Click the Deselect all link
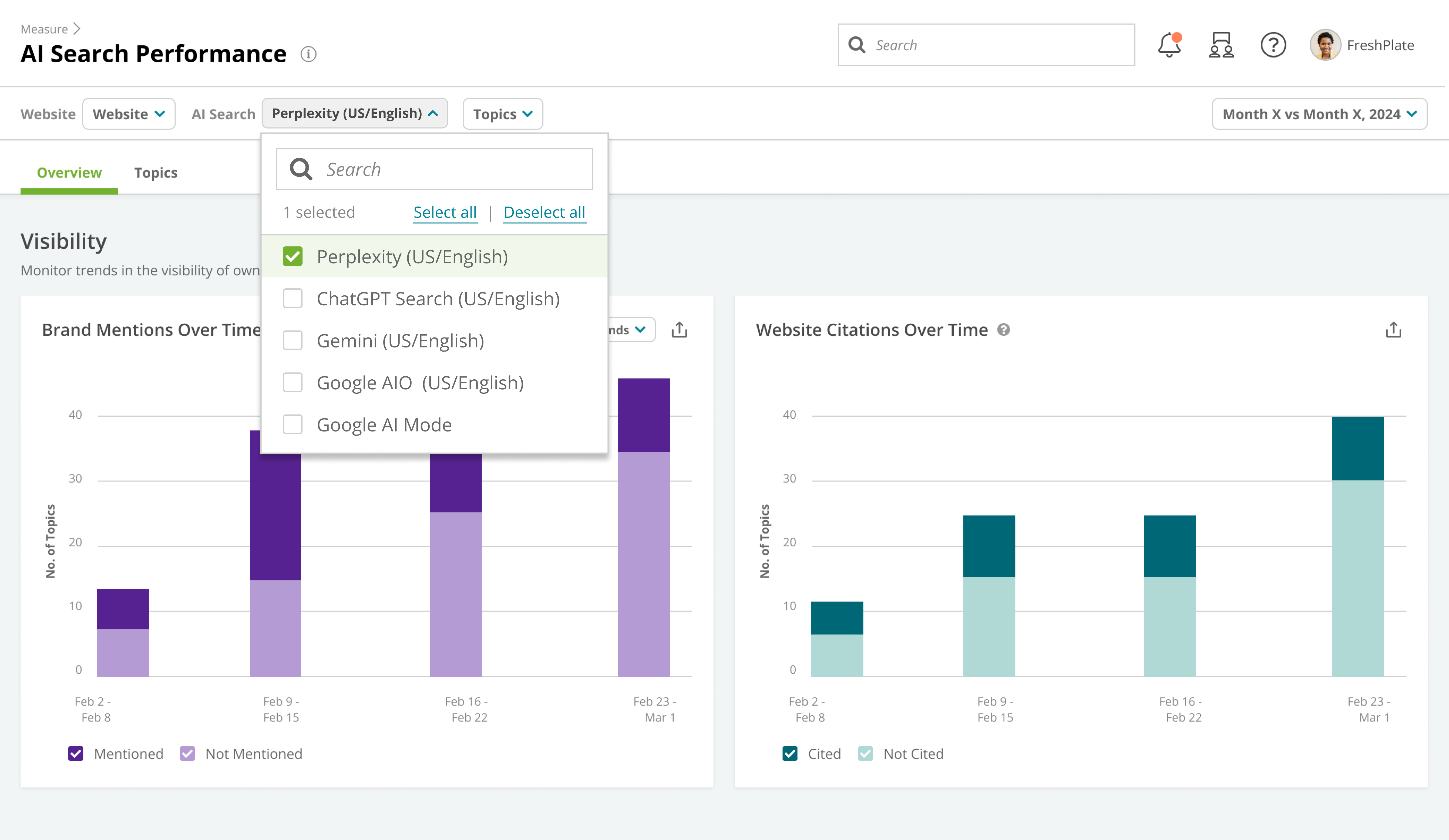This screenshot has width=1449, height=840. coord(544,212)
